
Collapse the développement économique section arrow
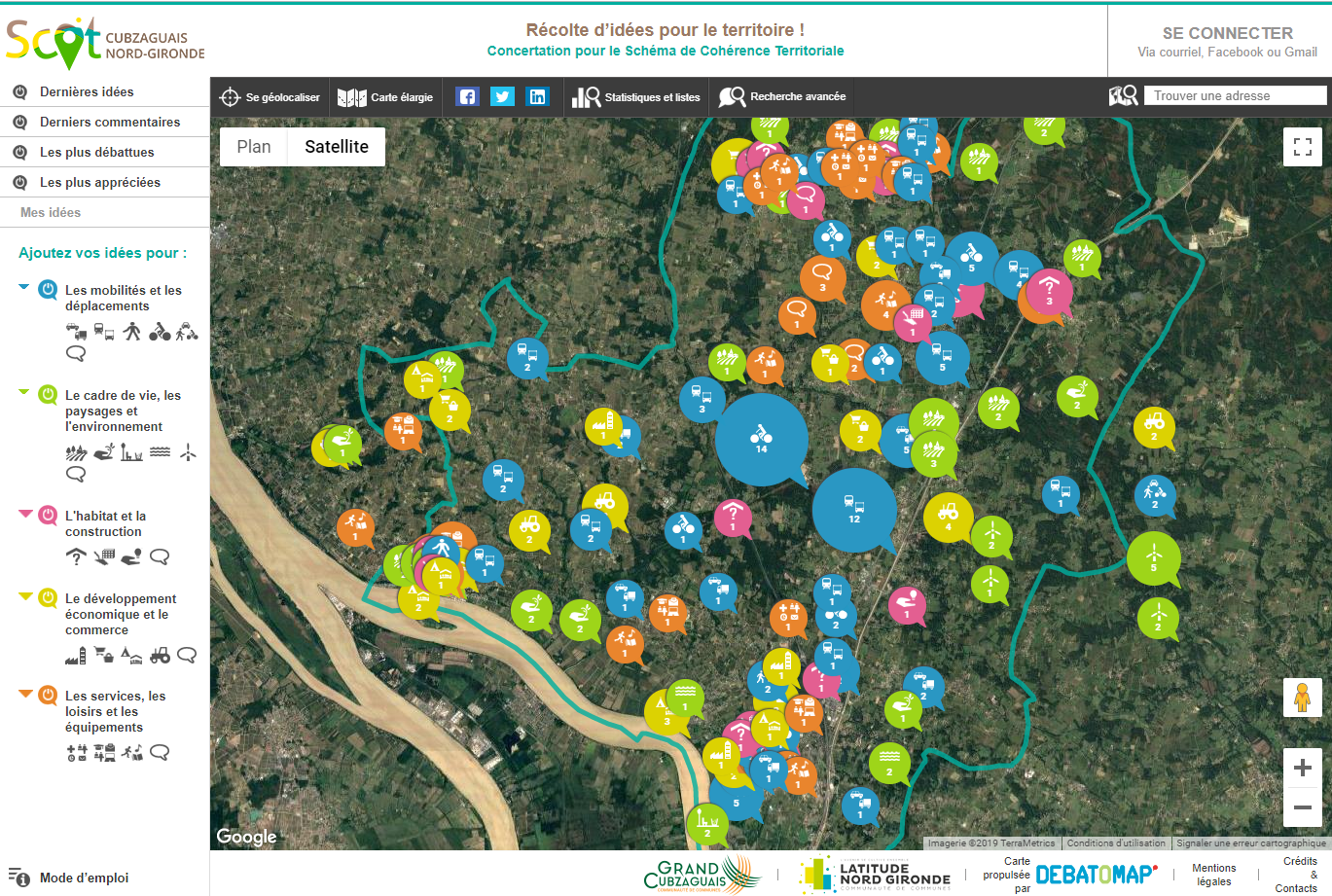pos(24,596)
